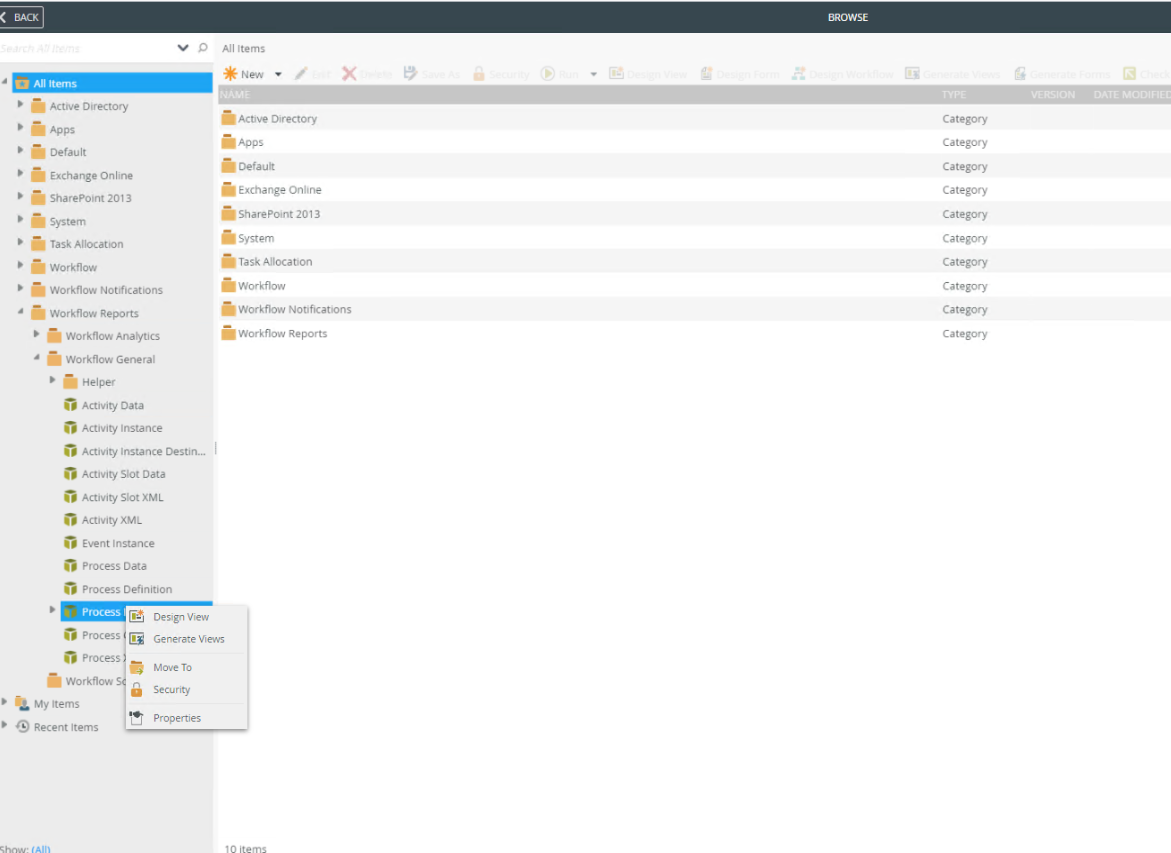Click the BACK button
Viewport: 1171px width, 853px height.
[x=21, y=16]
